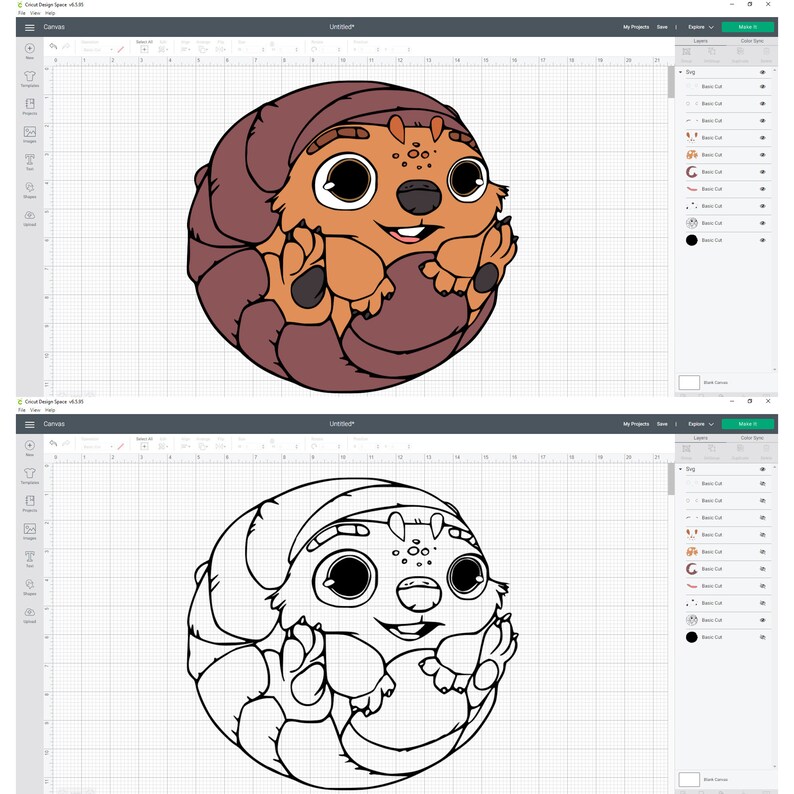Screen dimensions: 794x794
Task: Show orange body layer in lower window
Action: point(763,552)
